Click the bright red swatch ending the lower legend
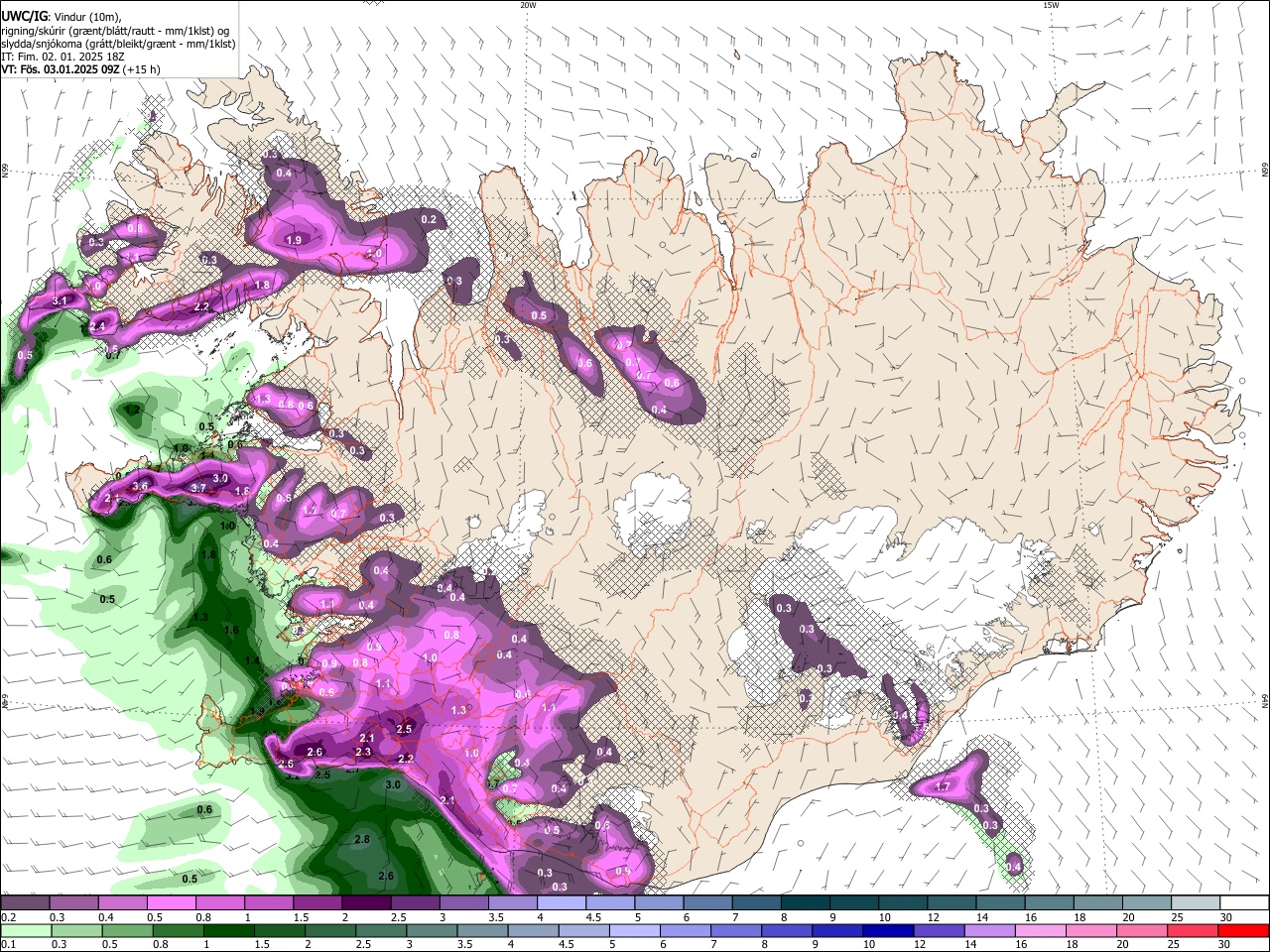Viewport: 1270px width, 952px height. pos(1245,931)
